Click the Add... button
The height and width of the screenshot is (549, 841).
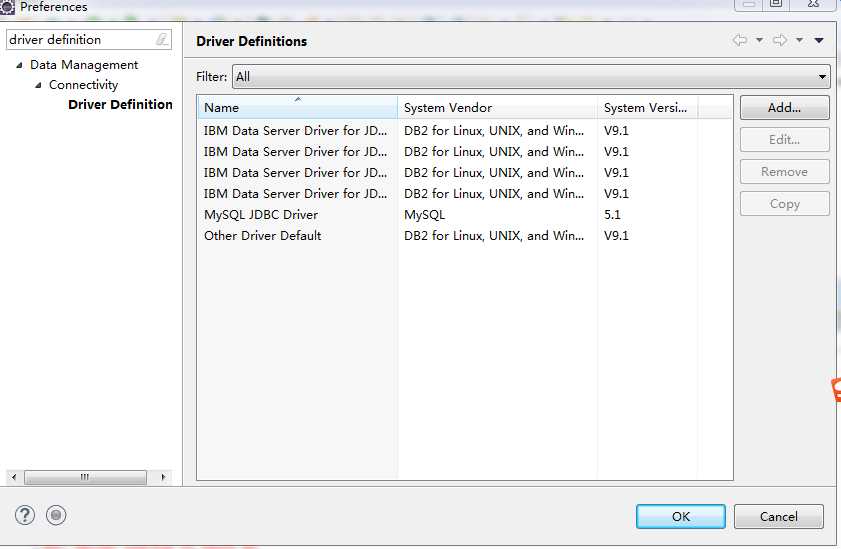[x=784, y=108]
